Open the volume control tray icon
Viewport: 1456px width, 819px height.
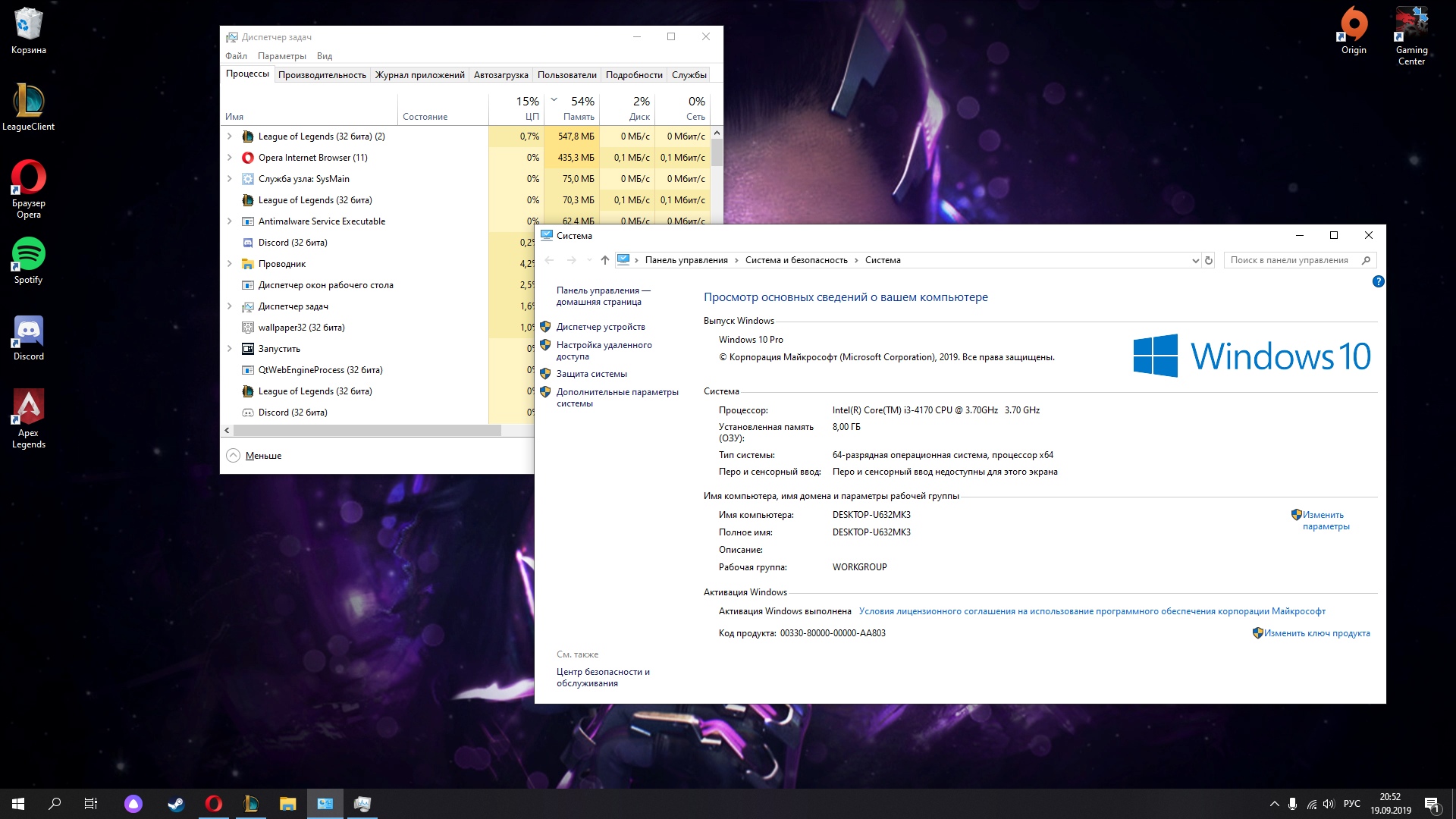[1329, 804]
